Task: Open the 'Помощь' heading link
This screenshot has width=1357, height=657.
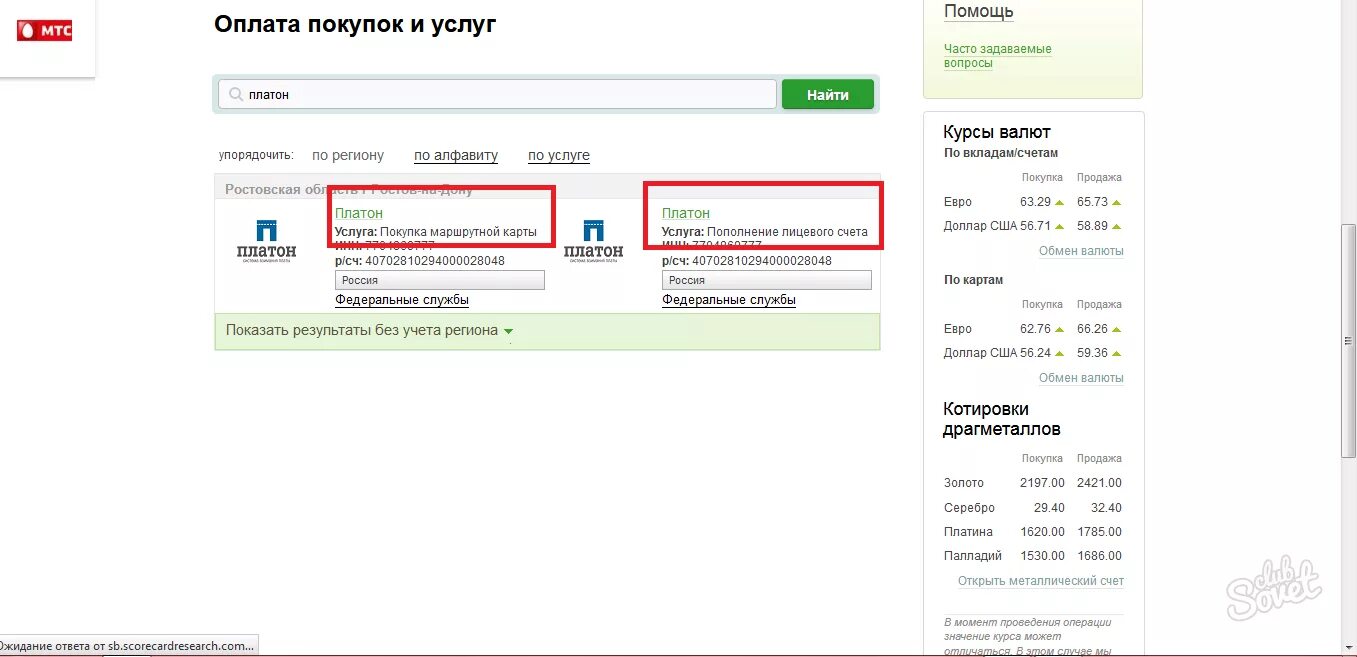Action: [979, 12]
